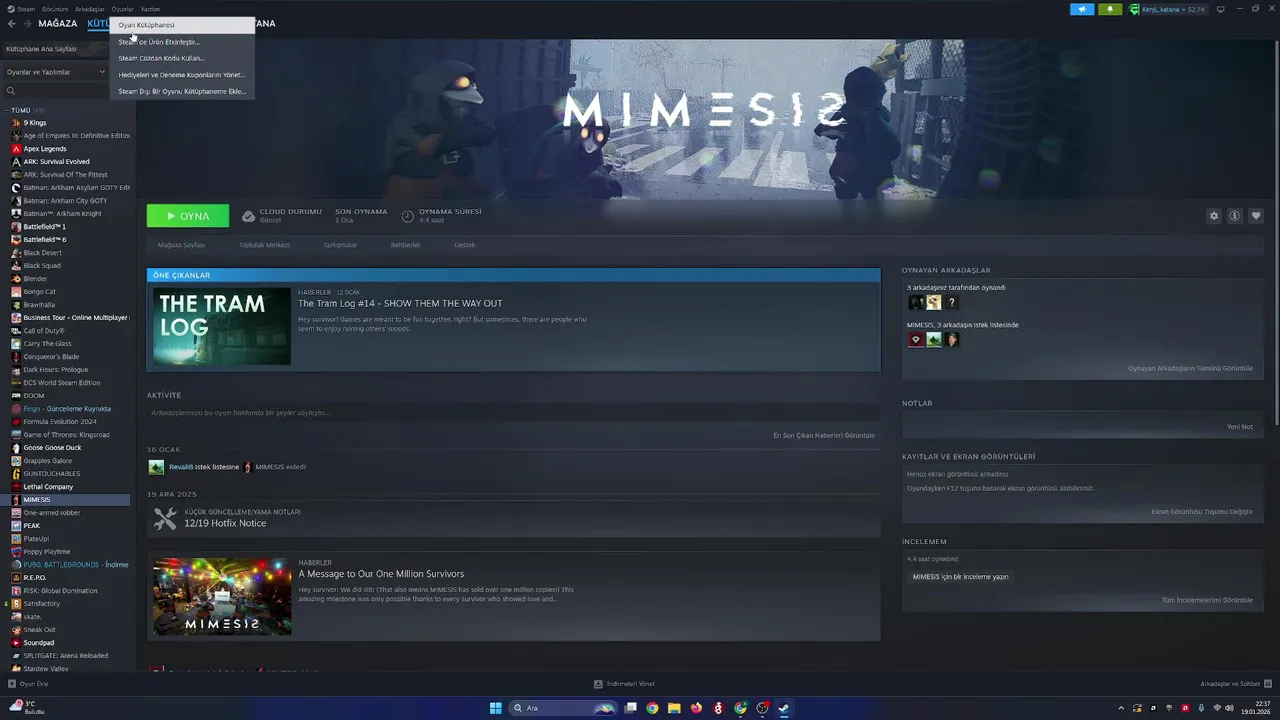
Task: Click Ekran Görüntüsü Tuşunu Değiştir link
Action: (x=1202, y=512)
